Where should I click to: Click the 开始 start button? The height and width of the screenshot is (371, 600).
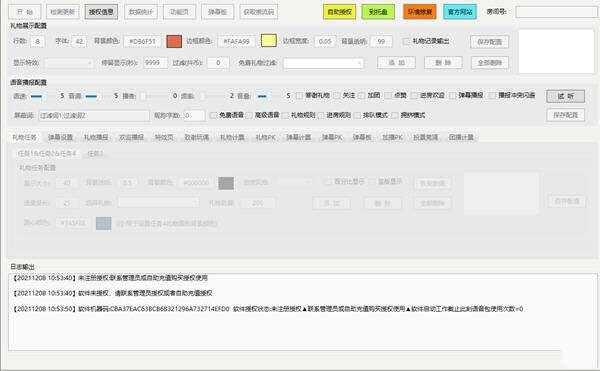[x=24, y=12]
